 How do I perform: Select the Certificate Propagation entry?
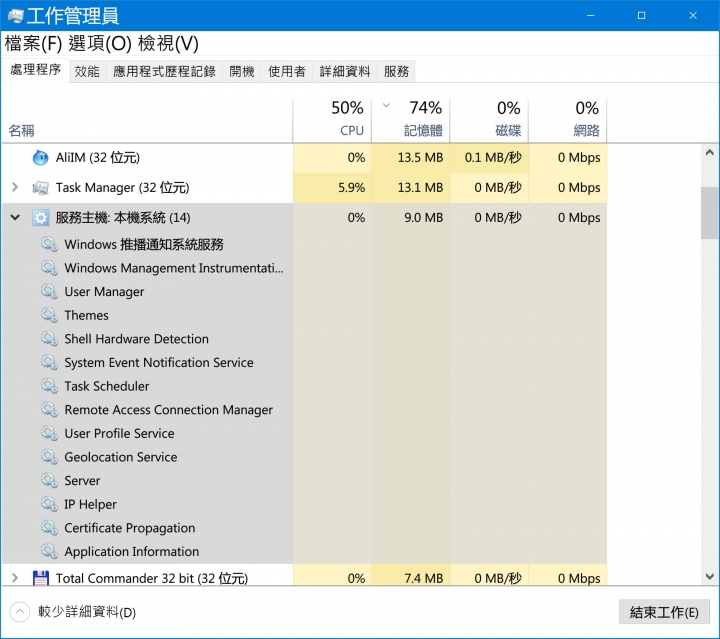[x=130, y=528]
